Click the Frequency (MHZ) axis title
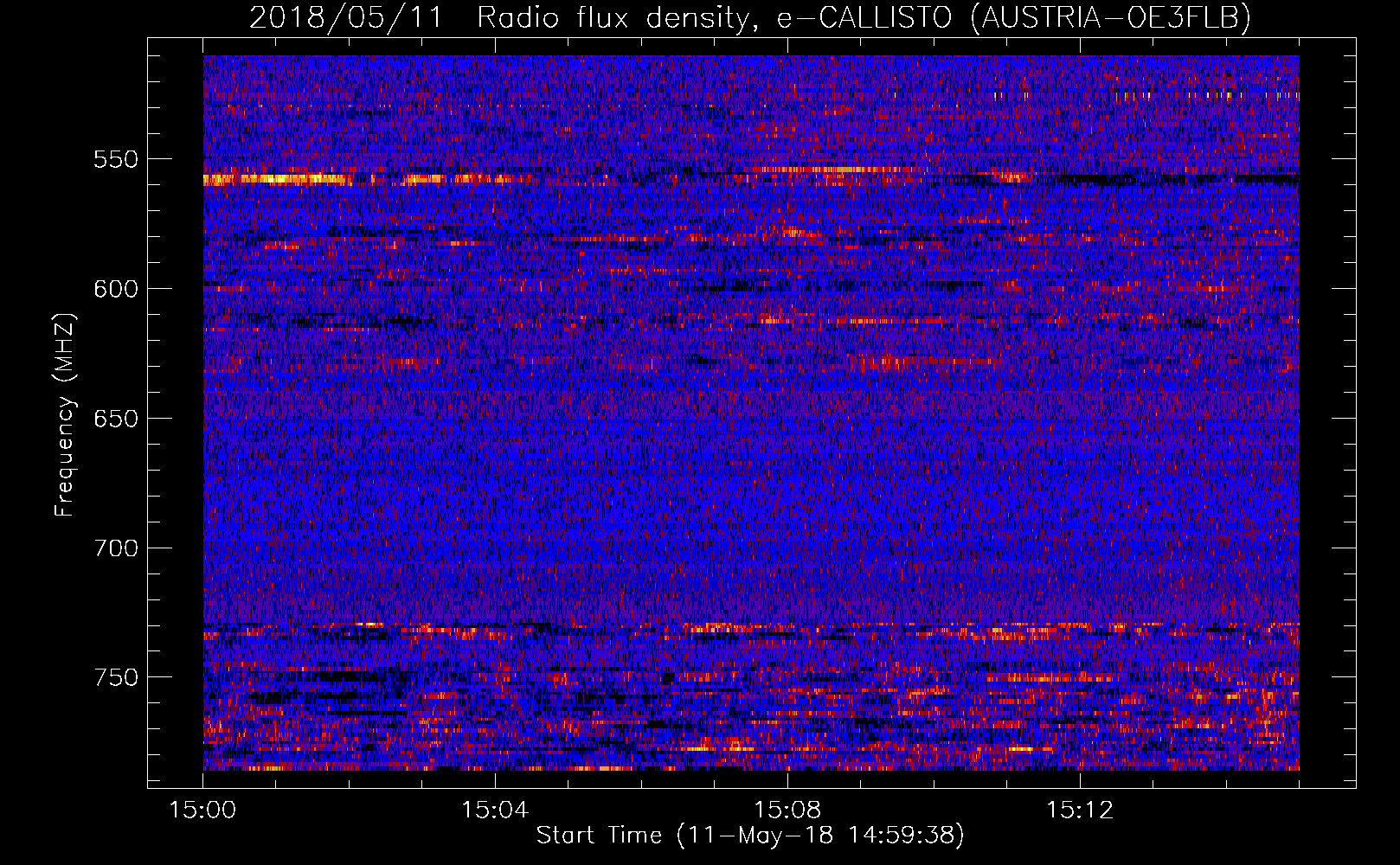1400x865 pixels. click(x=65, y=414)
